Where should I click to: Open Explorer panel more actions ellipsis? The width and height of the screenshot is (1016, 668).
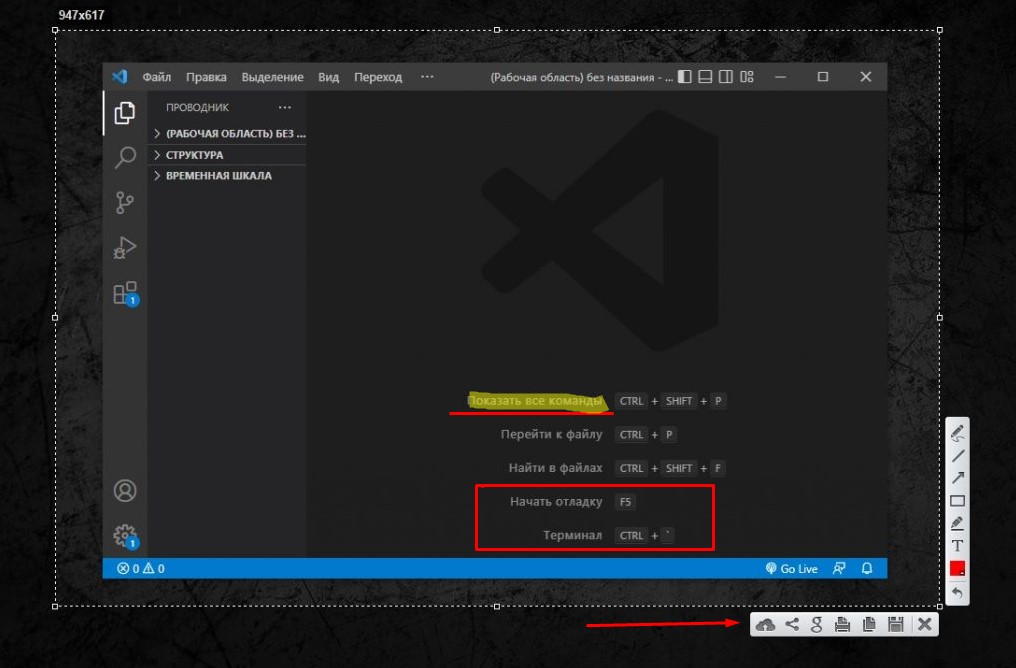[284, 107]
